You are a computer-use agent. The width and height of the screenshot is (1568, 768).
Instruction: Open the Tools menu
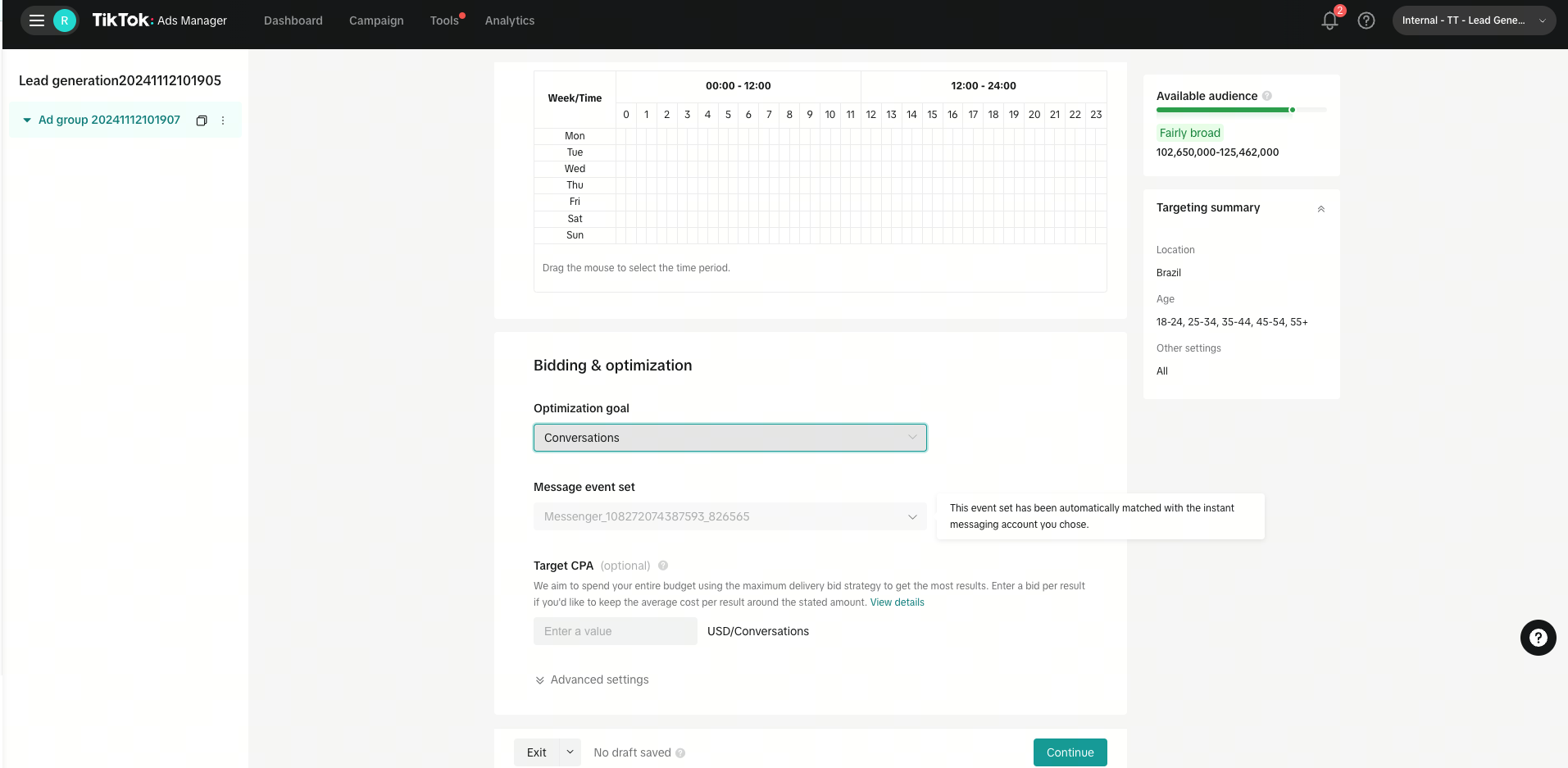444,20
